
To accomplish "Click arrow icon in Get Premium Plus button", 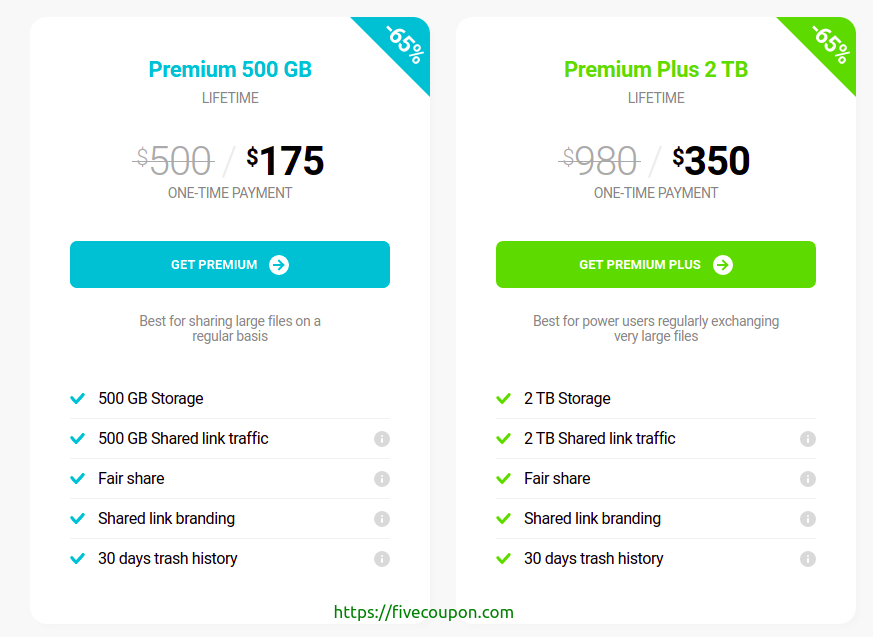I will tap(723, 264).
